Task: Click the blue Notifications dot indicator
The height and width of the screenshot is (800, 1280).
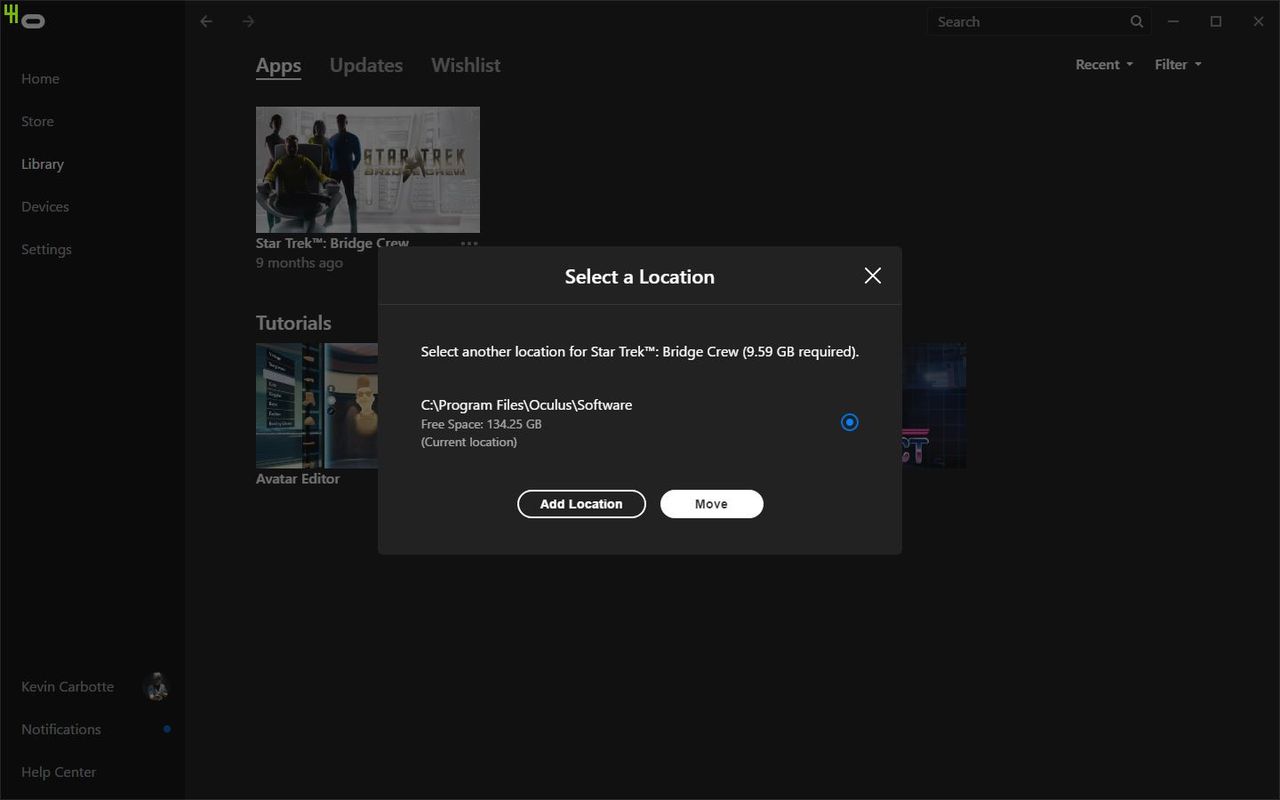Action: (x=167, y=729)
